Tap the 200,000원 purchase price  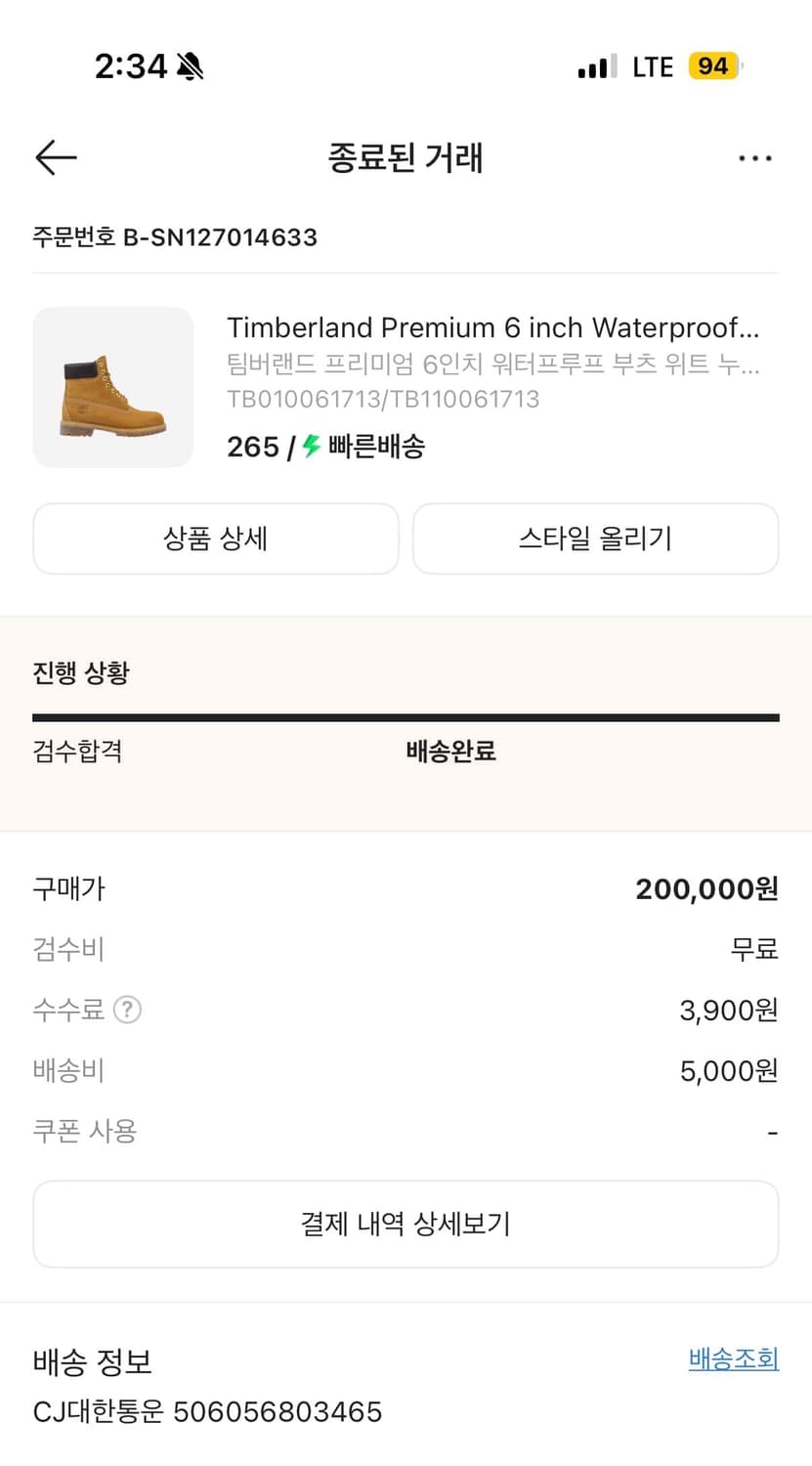tap(706, 888)
